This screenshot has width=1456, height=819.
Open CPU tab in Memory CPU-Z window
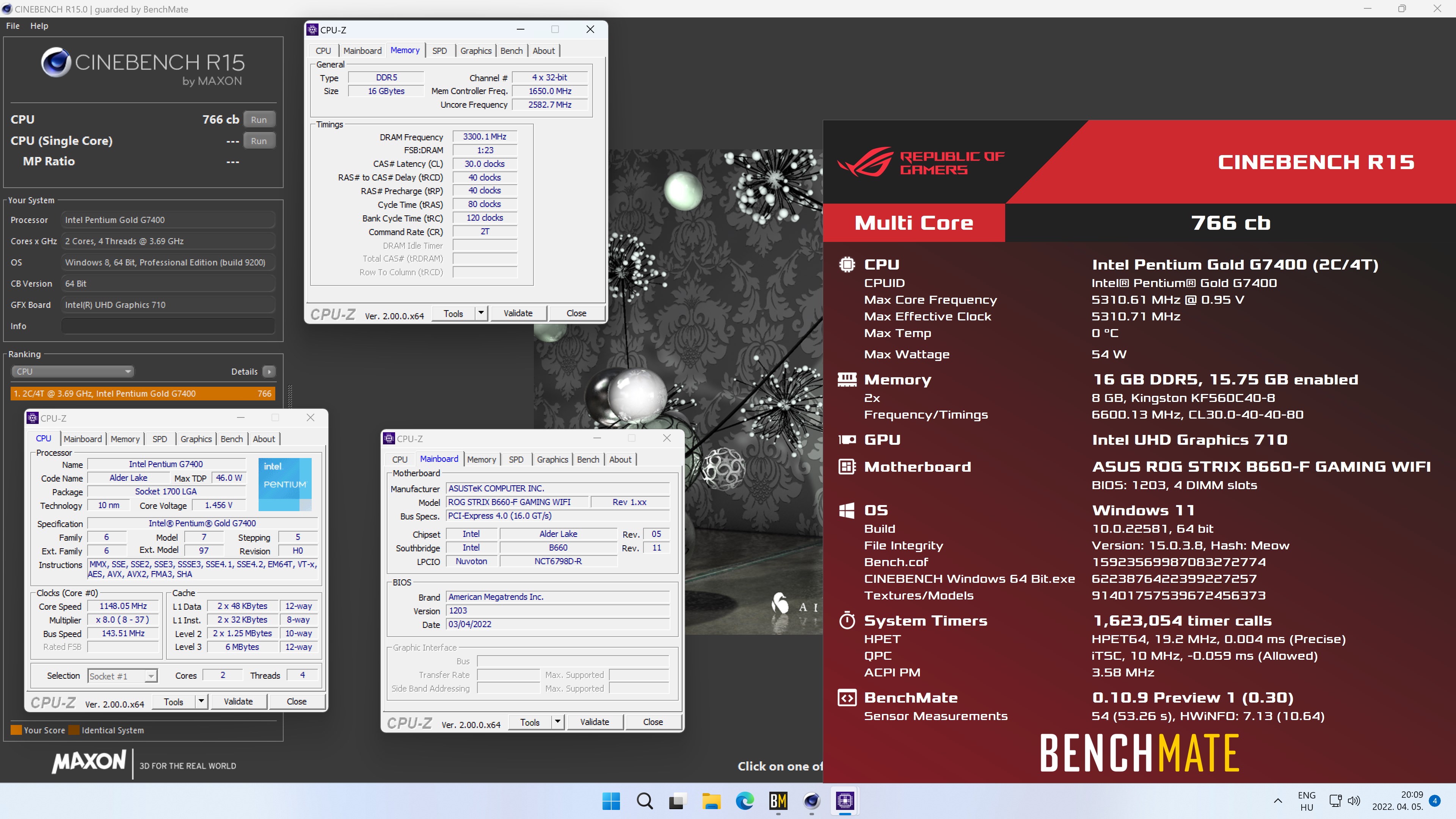coord(323,50)
